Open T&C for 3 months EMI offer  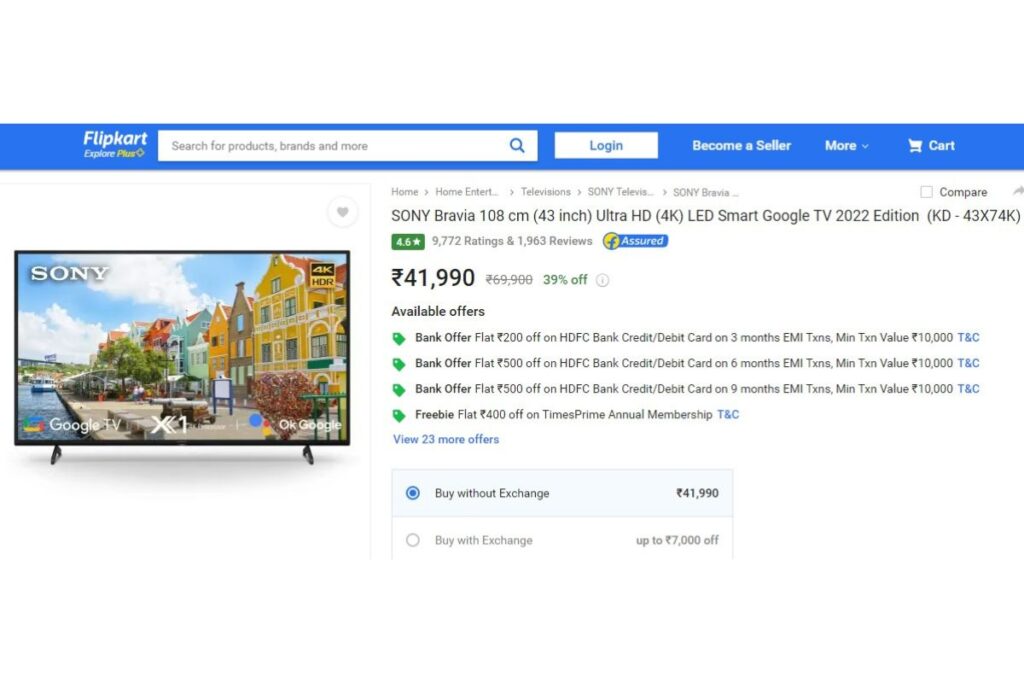coord(968,338)
